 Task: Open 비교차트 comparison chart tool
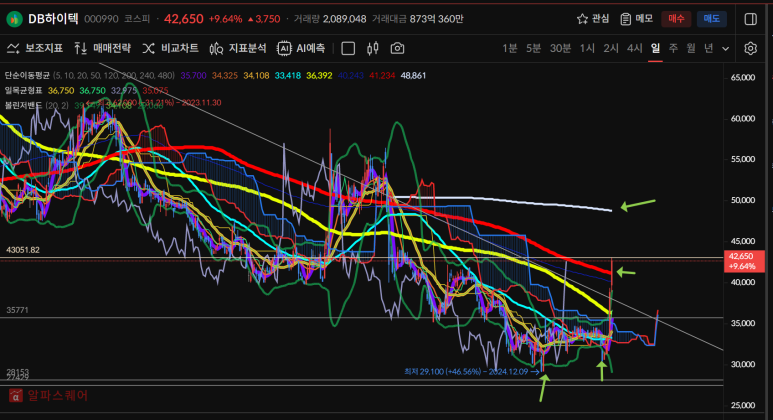171,48
